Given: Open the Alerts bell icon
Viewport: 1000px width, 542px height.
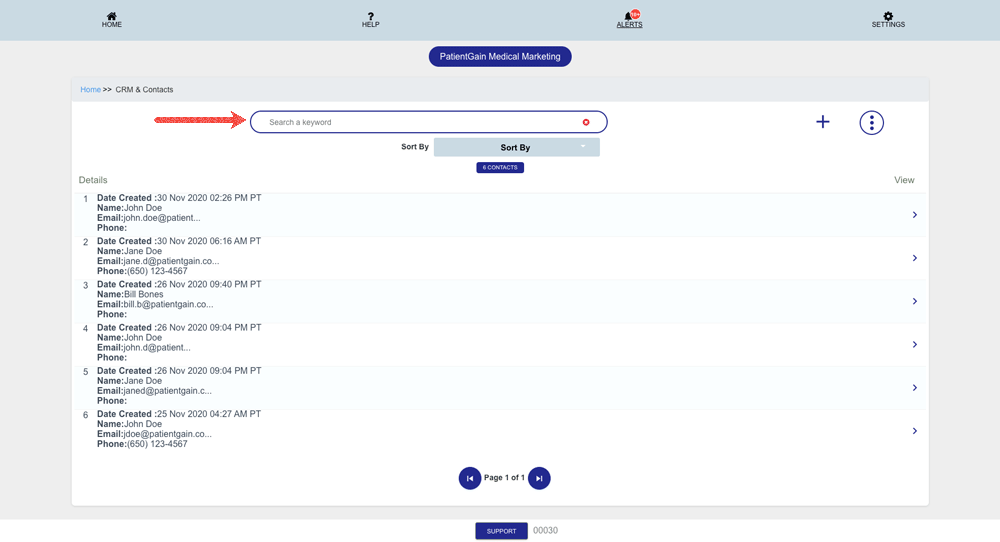Looking at the screenshot, I should (x=629, y=16).
